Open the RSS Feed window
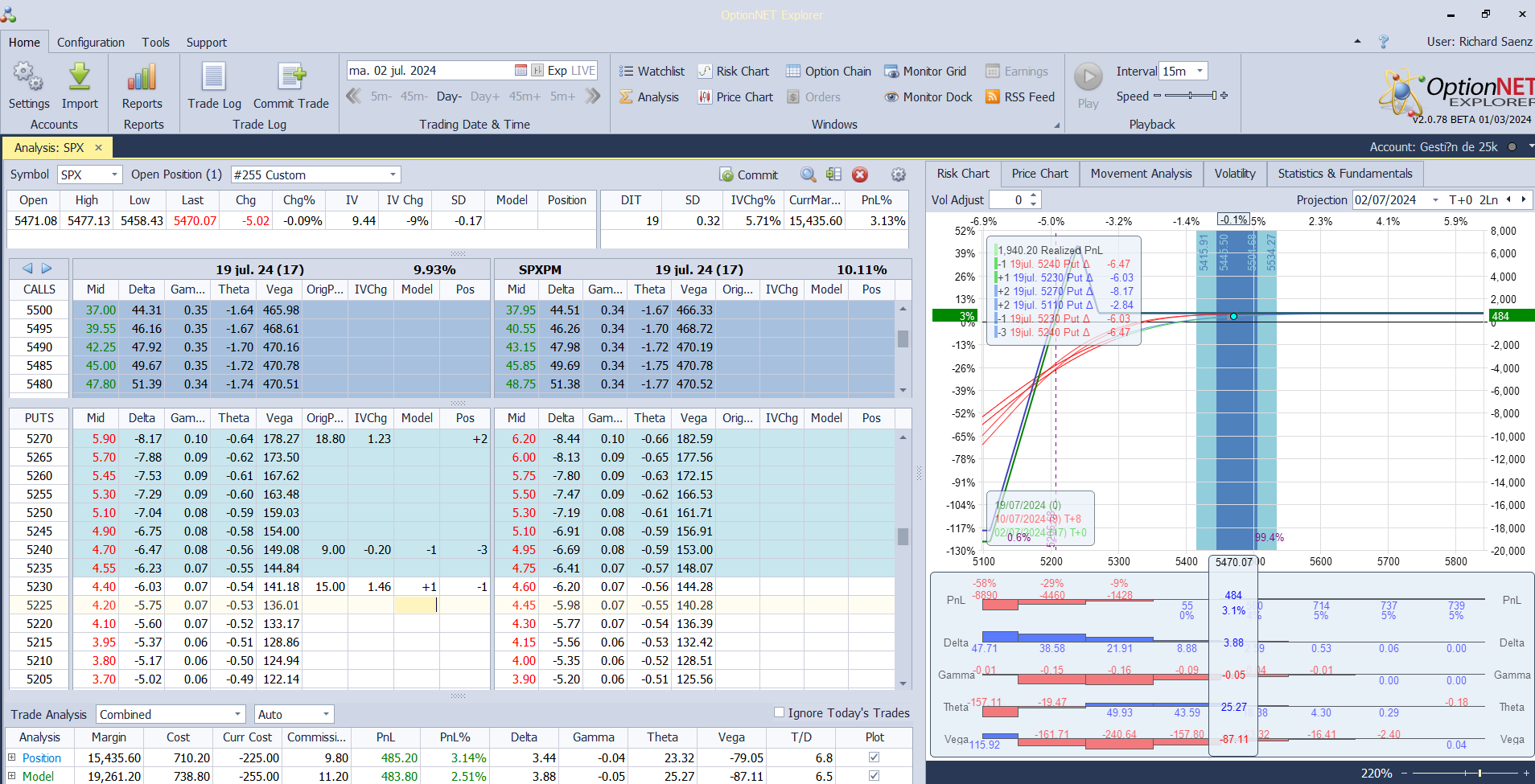This screenshot has height=784, width=1535. pyautogui.click(x=1020, y=97)
